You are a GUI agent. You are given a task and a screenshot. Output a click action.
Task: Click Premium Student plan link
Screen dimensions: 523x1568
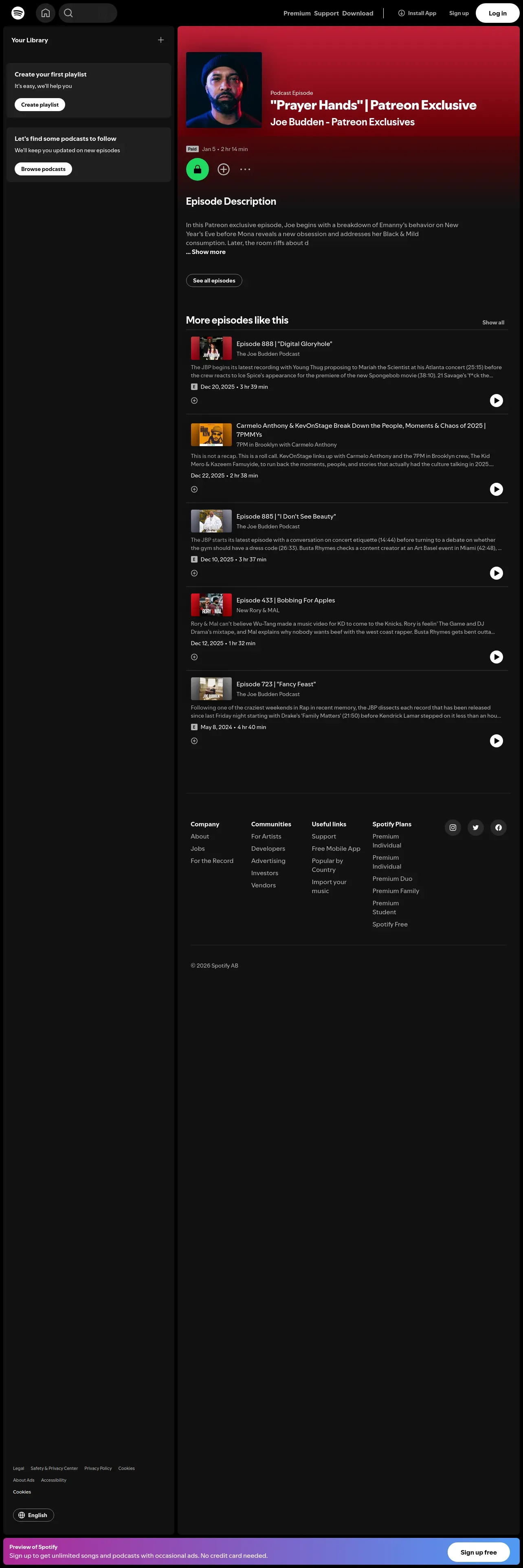(385, 908)
